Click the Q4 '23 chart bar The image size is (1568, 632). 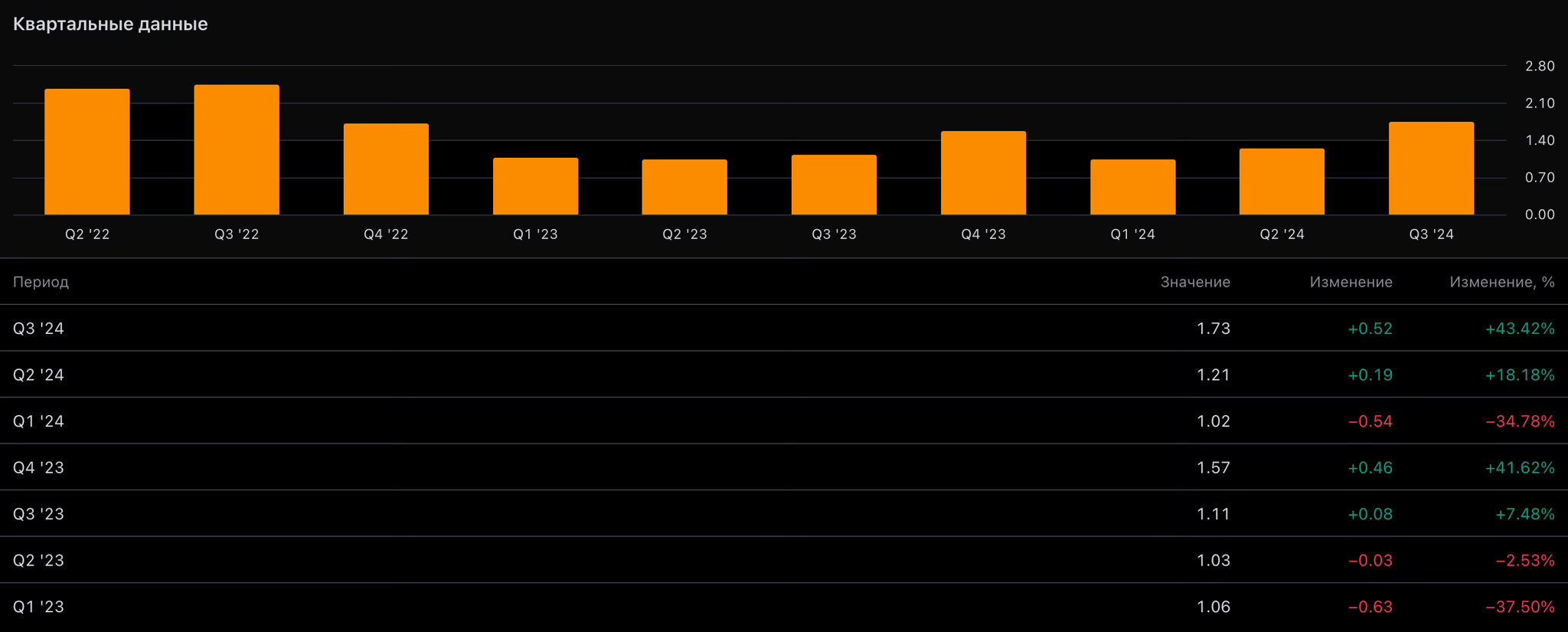tap(983, 173)
